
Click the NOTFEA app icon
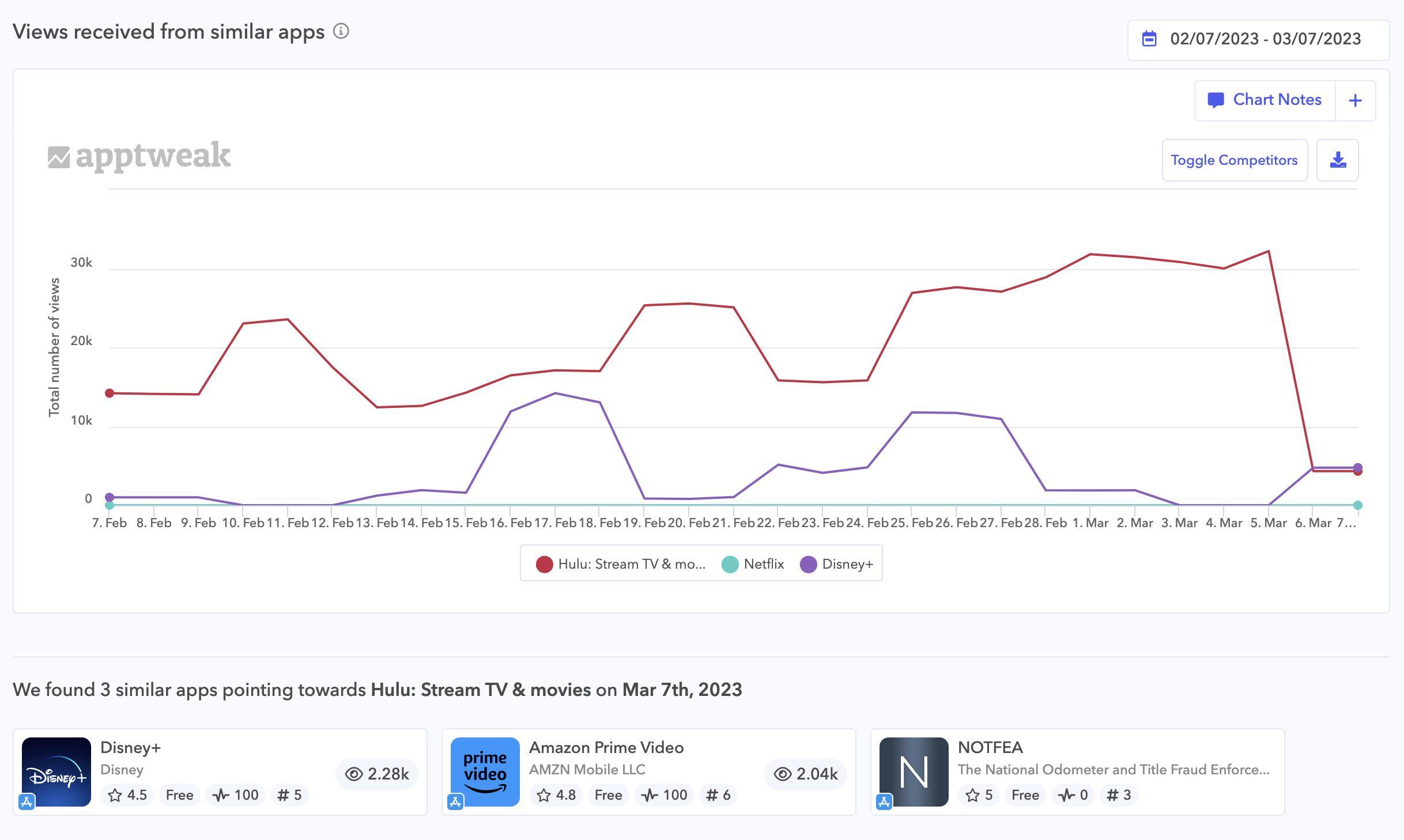point(914,771)
